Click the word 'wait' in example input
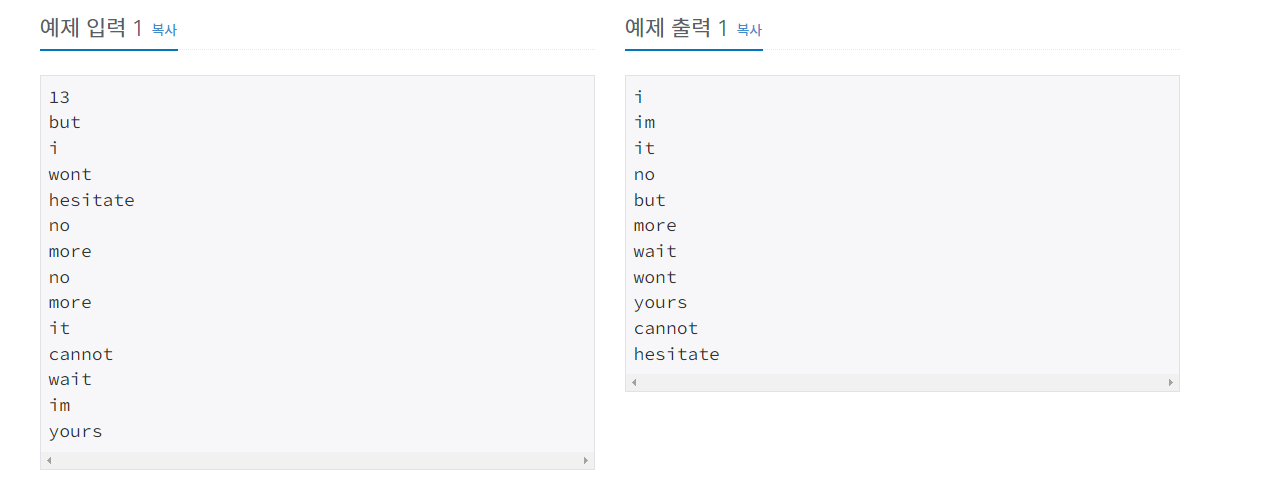The height and width of the screenshot is (494, 1272). 70,379
